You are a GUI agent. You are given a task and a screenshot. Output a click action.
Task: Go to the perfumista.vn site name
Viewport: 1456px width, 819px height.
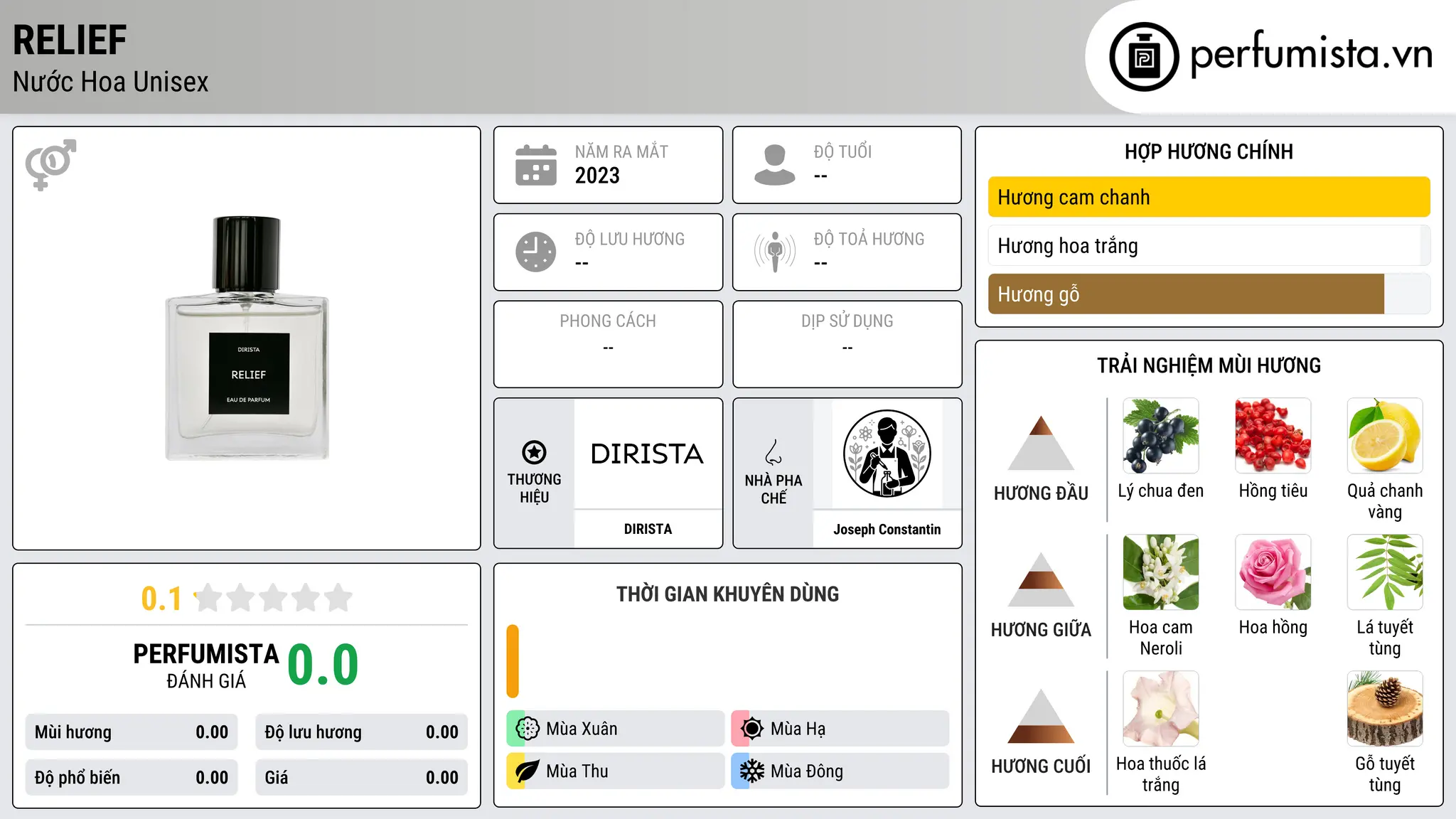[x=1312, y=54]
